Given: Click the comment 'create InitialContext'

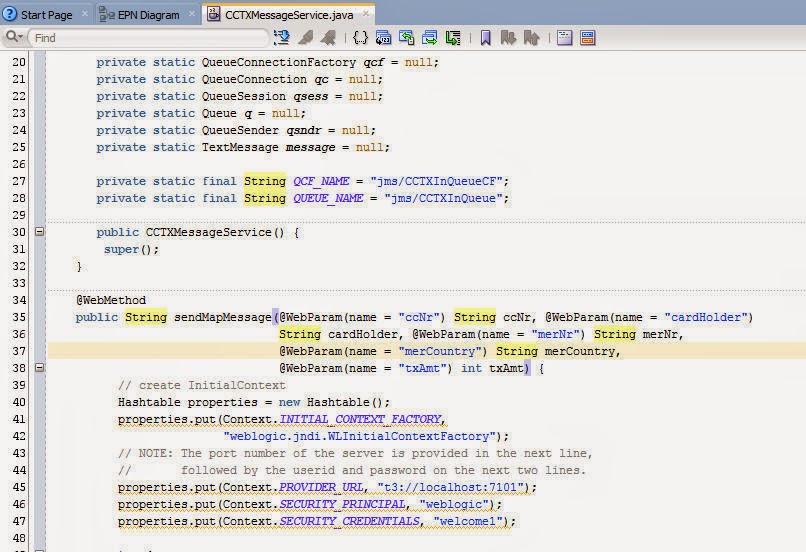Looking at the screenshot, I should coord(212,385).
